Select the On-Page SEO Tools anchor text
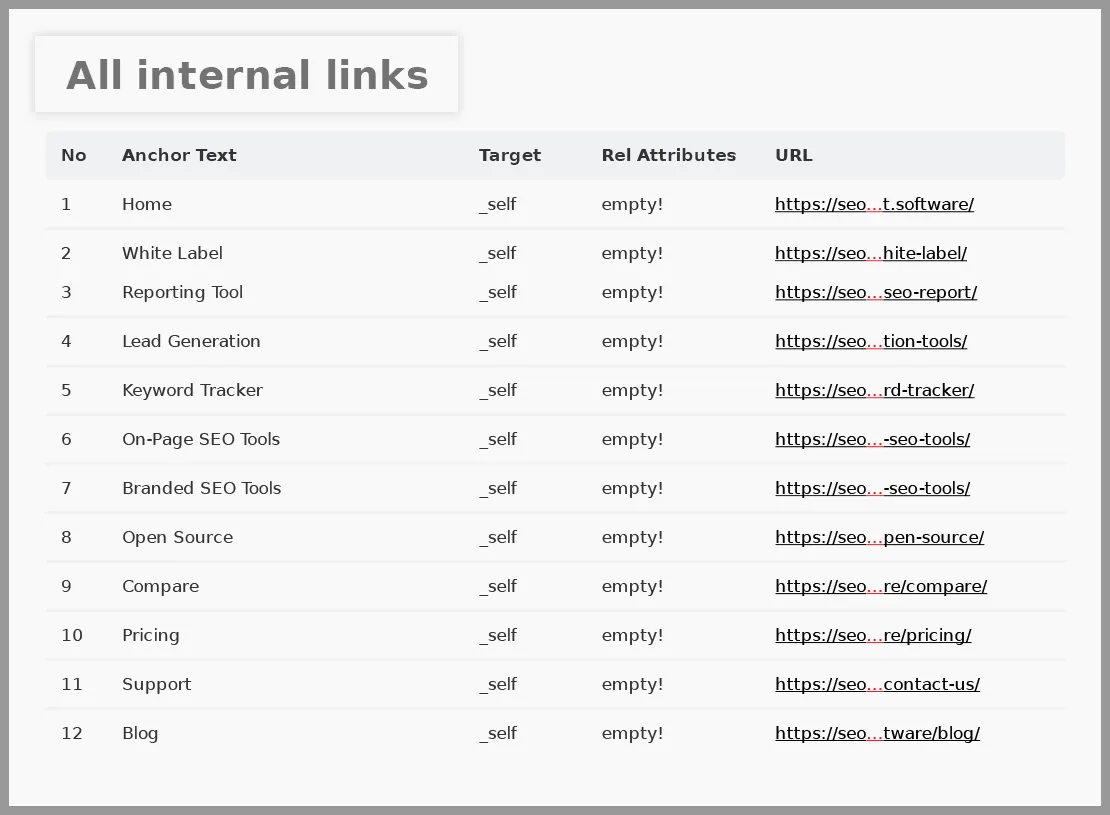The height and width of the screenshot is (815, 1110). (x=201, y=439)
